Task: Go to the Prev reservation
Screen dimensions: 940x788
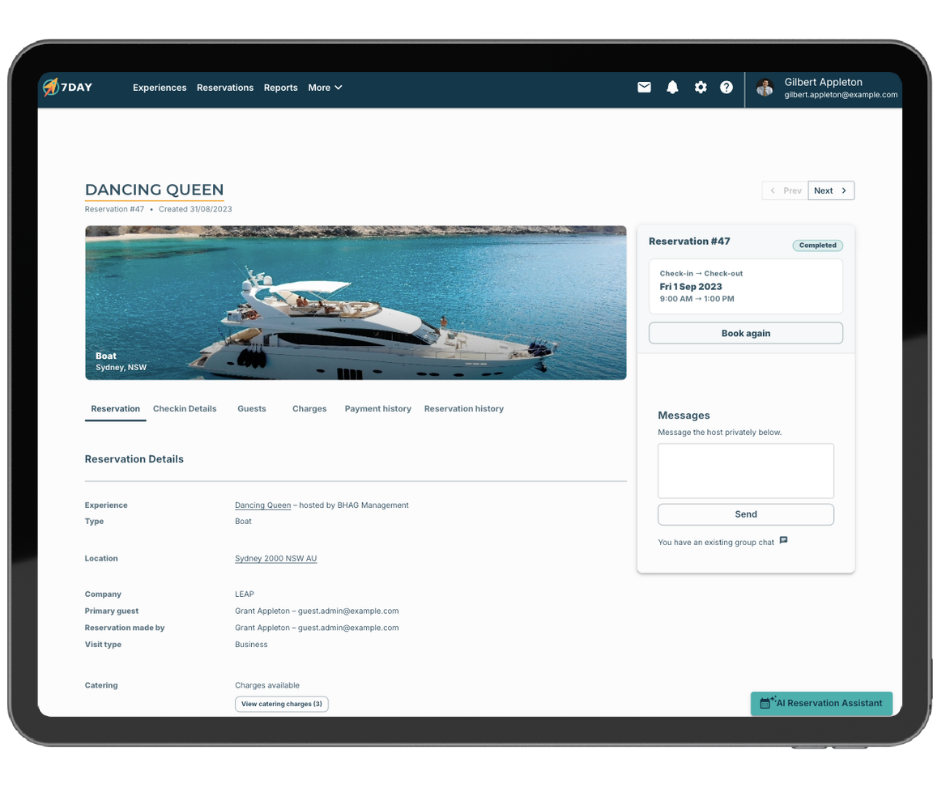Action: 785,190
